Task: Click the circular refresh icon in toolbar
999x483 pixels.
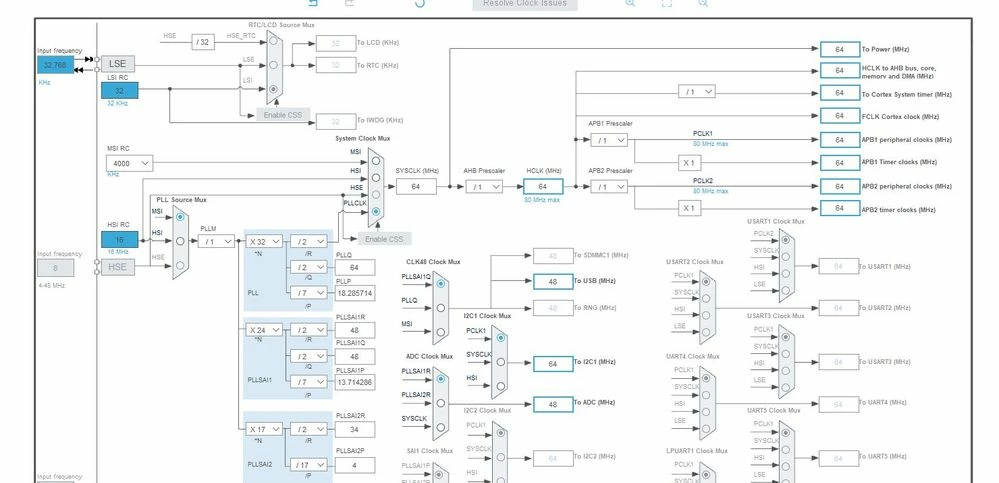Action: pyautogui.click(x=419, y=3)
